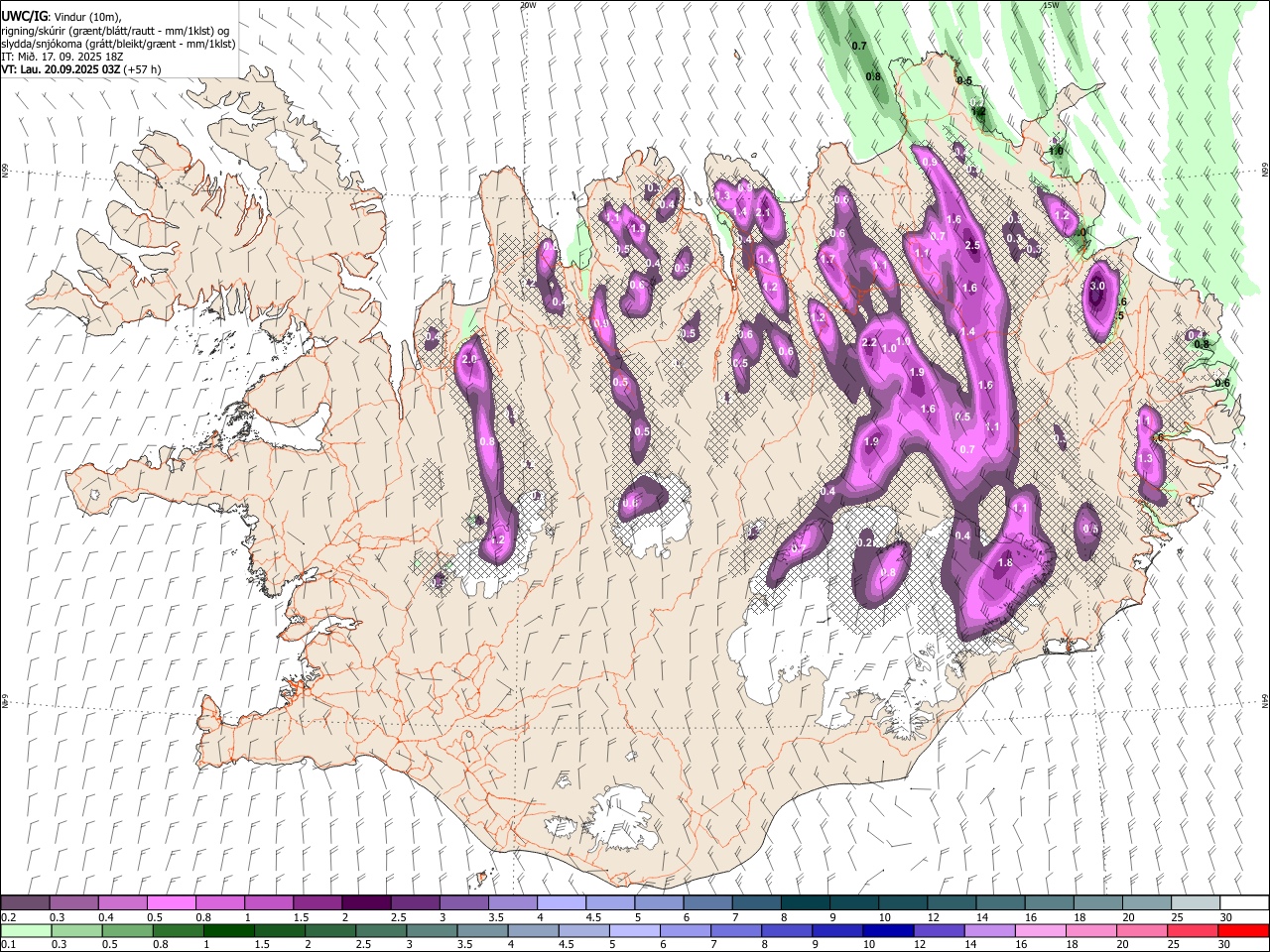The height and width of the screenshot is (952, 1270).
Task: Click the 'slydda/snjókoma' legend description line
Action: pyautogui.click(x=117, y=44)
